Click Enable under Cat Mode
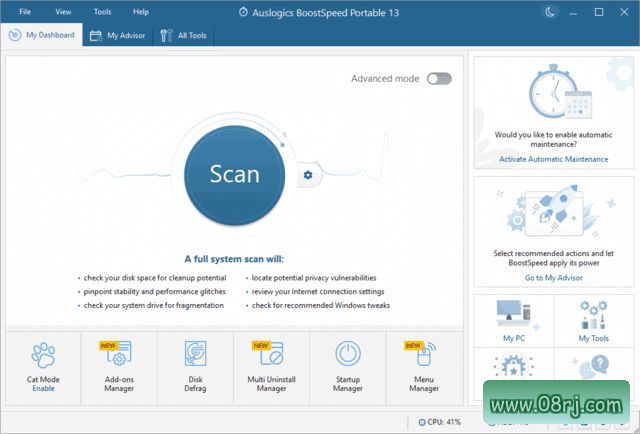The width and height of the screenshot is (640, 434). [x=43, y=388]
